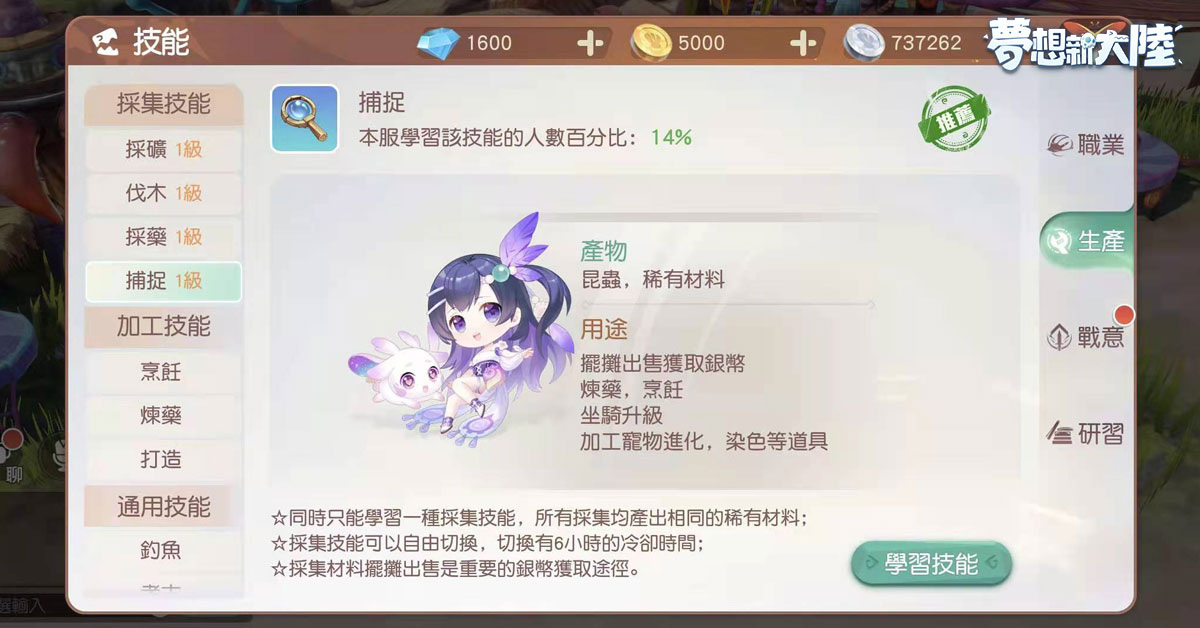Click the 學習技能 button
The height and width of the screenshot is (628, 1200).
(x=931, y=564)
